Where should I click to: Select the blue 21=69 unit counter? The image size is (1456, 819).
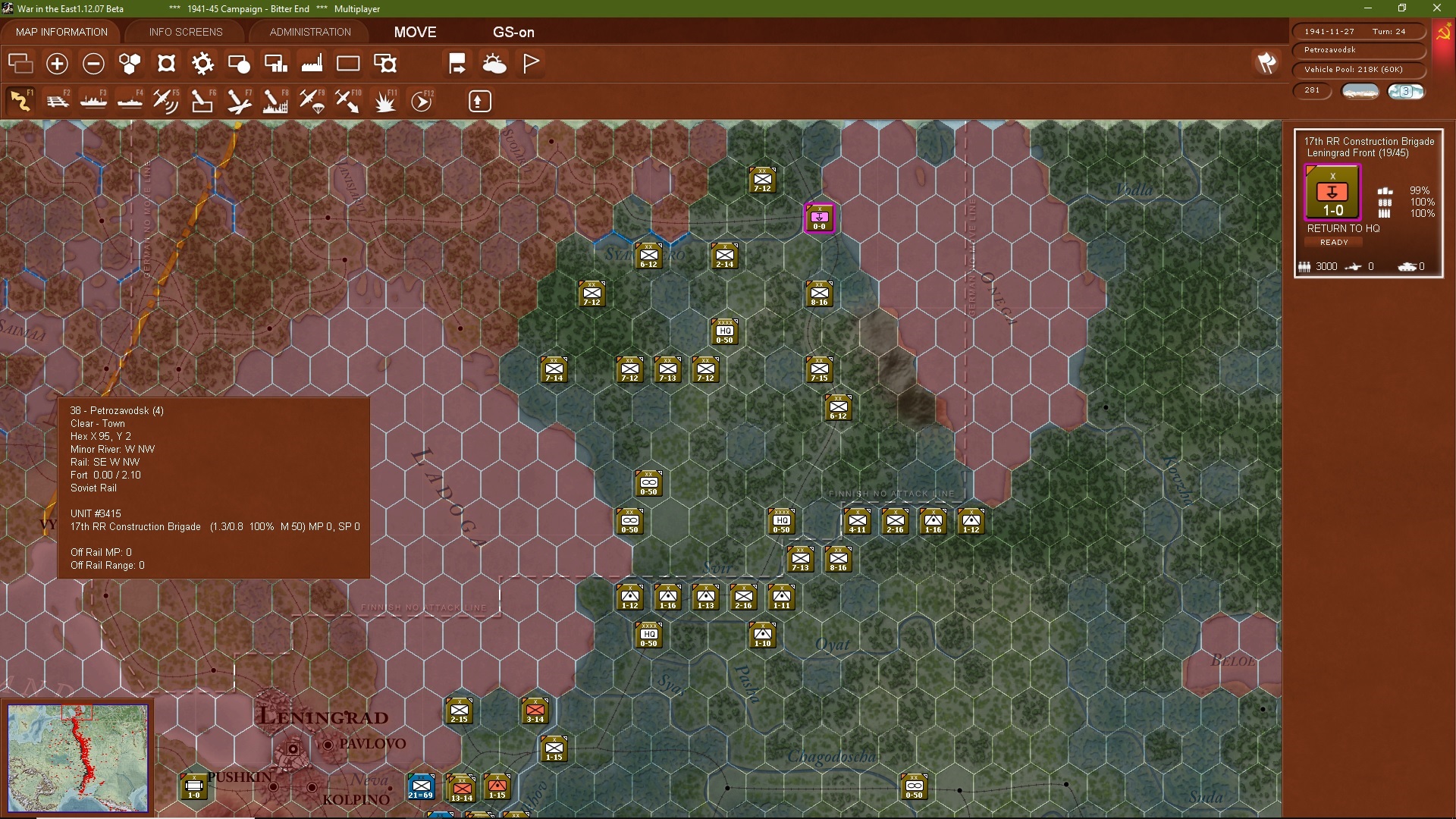coord(421,786)
